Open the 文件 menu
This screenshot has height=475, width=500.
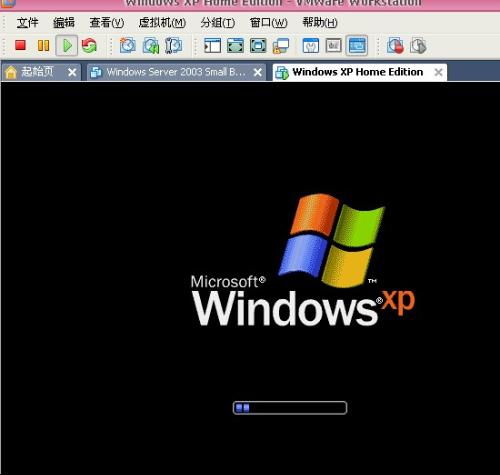(x=27, y=23)
